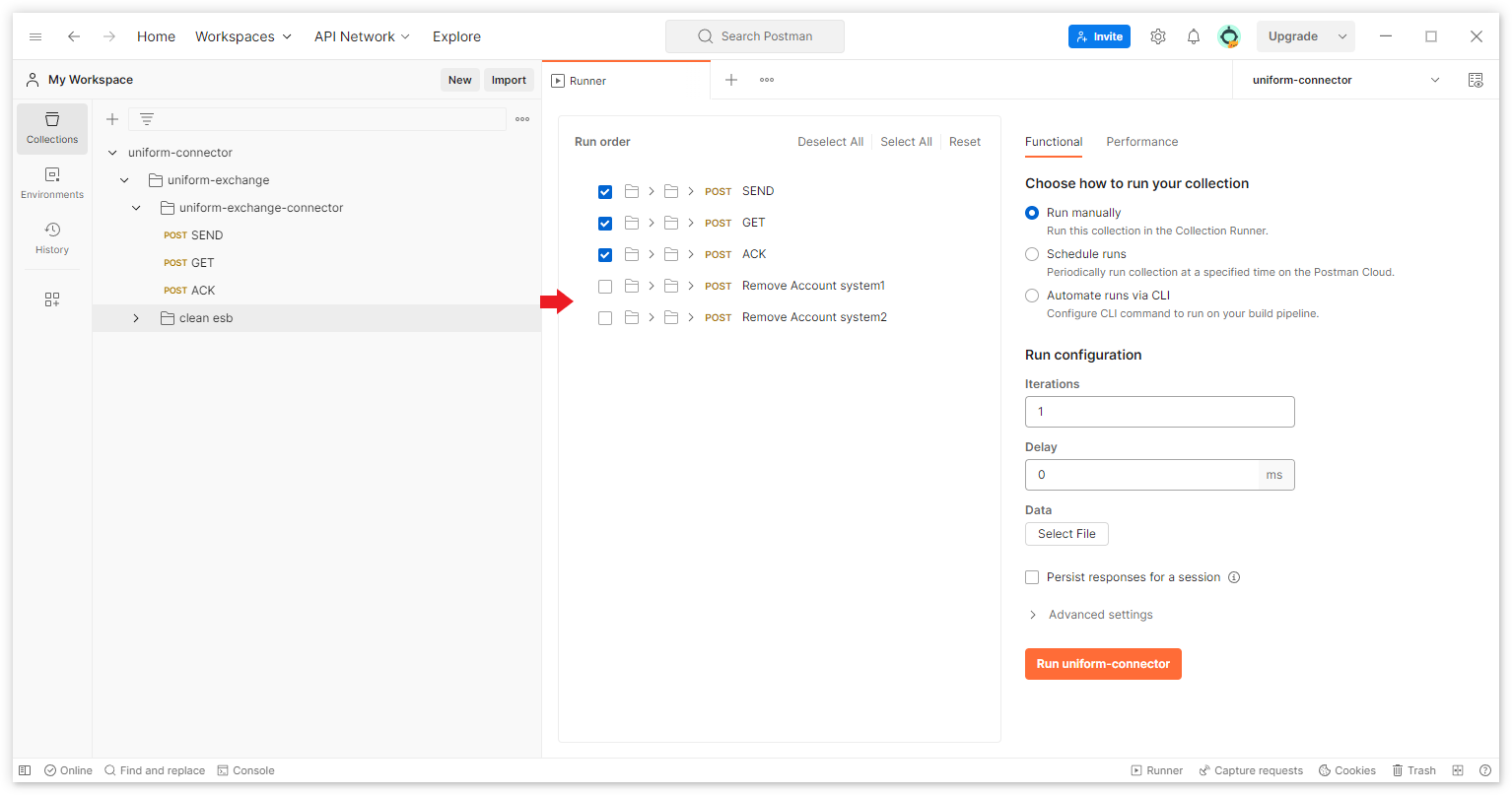
Task: Open the Console in status bar
Action: coord(245,770)
